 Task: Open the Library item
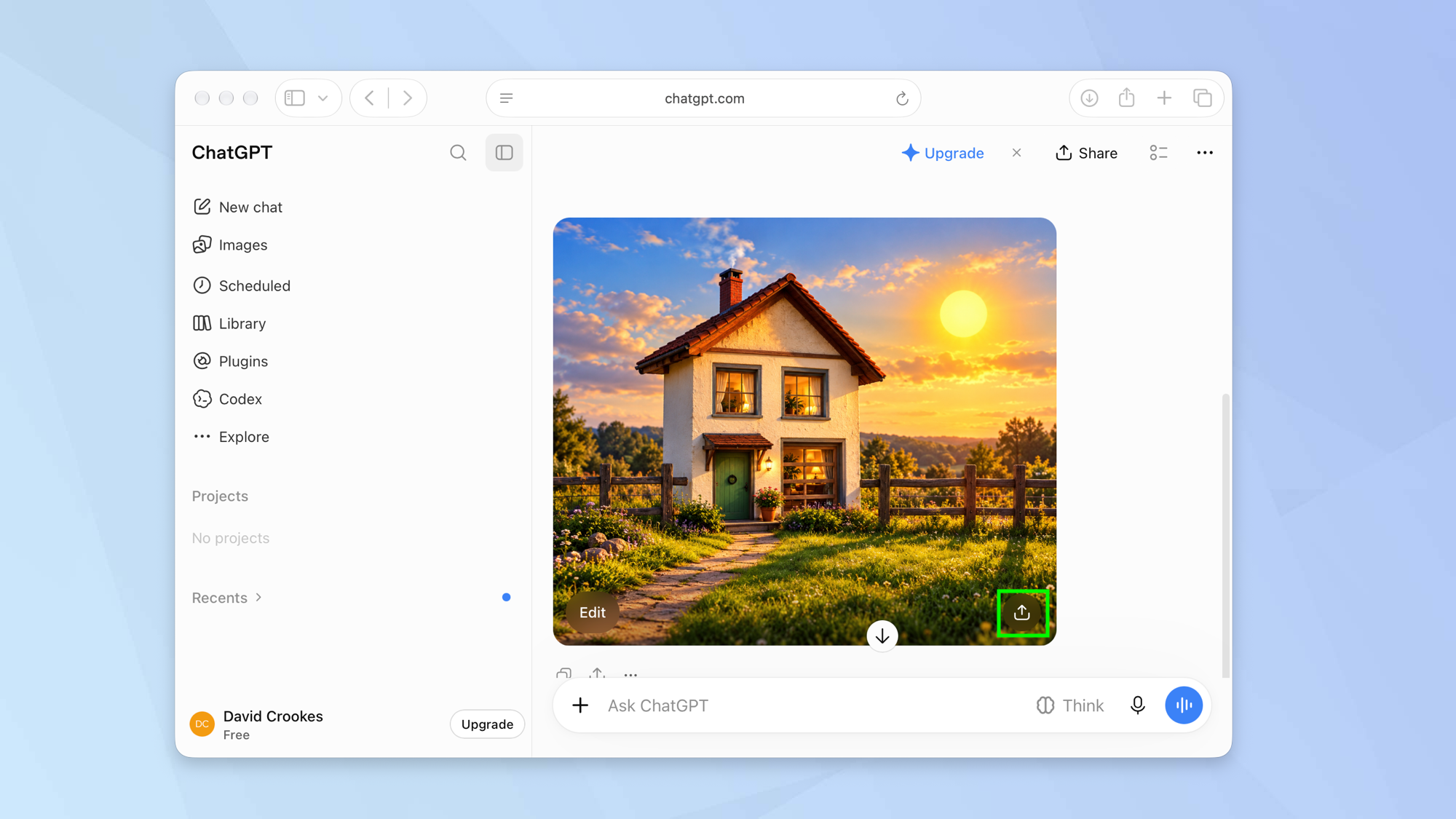tap(229, 323)
